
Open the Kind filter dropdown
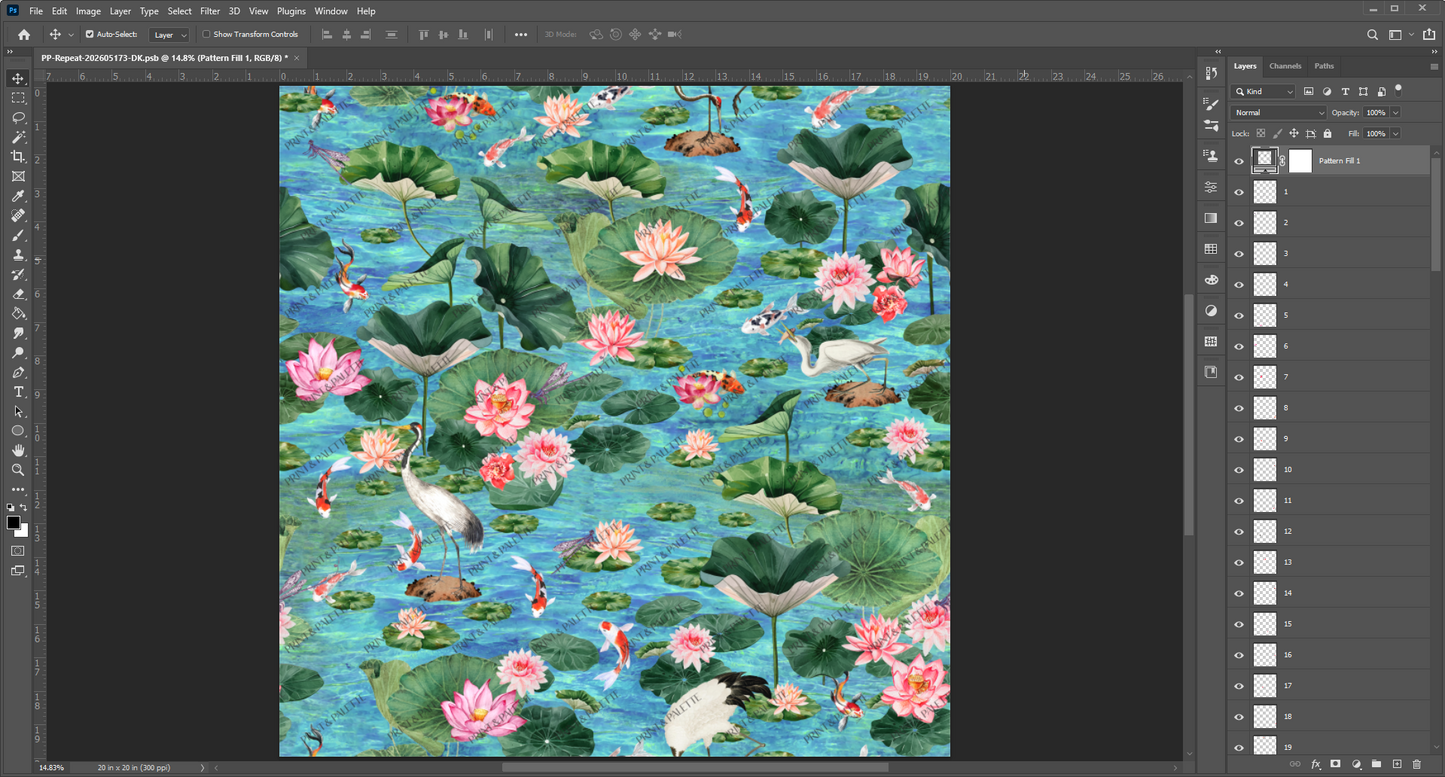tap(1264, 92)
